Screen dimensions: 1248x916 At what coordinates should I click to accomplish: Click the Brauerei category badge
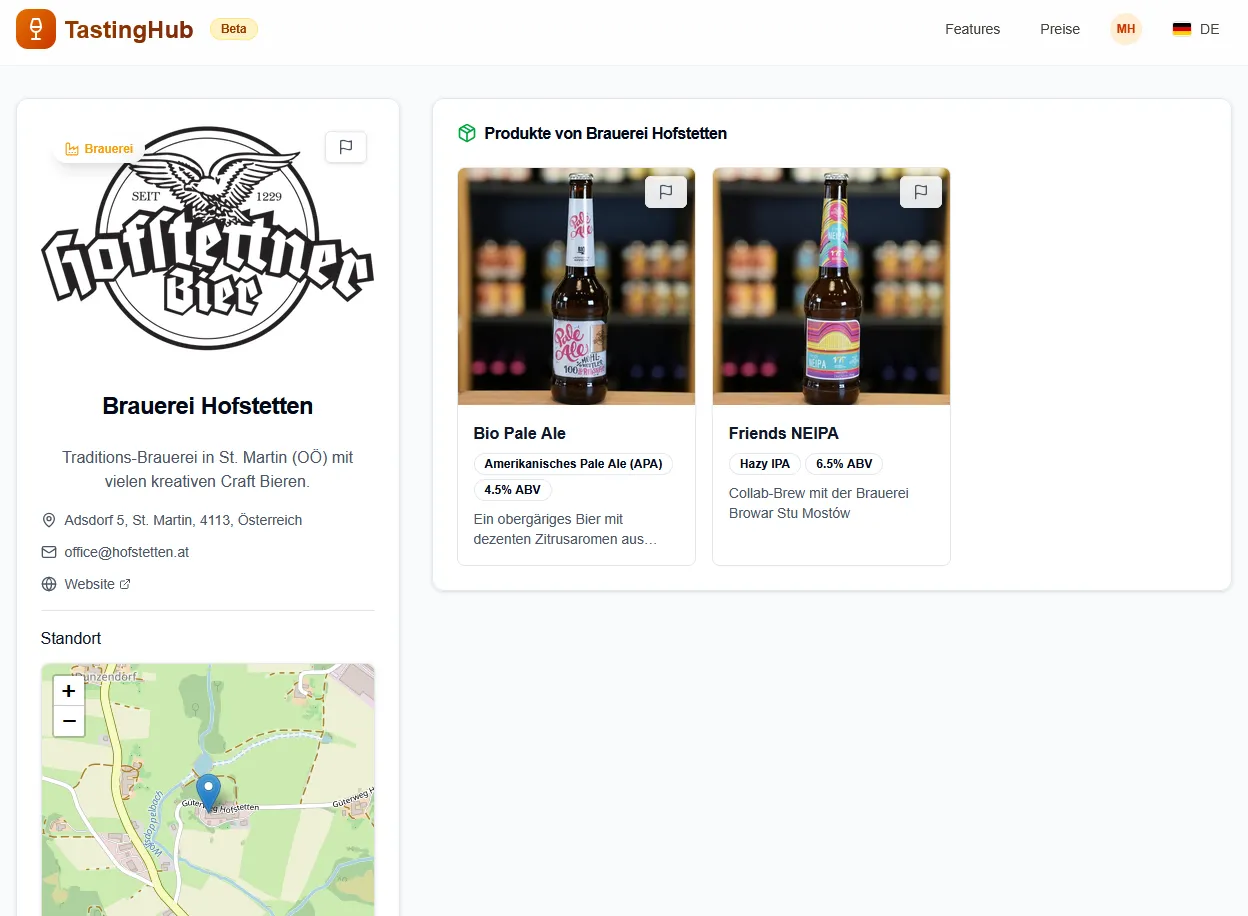[x=99, y=149]
